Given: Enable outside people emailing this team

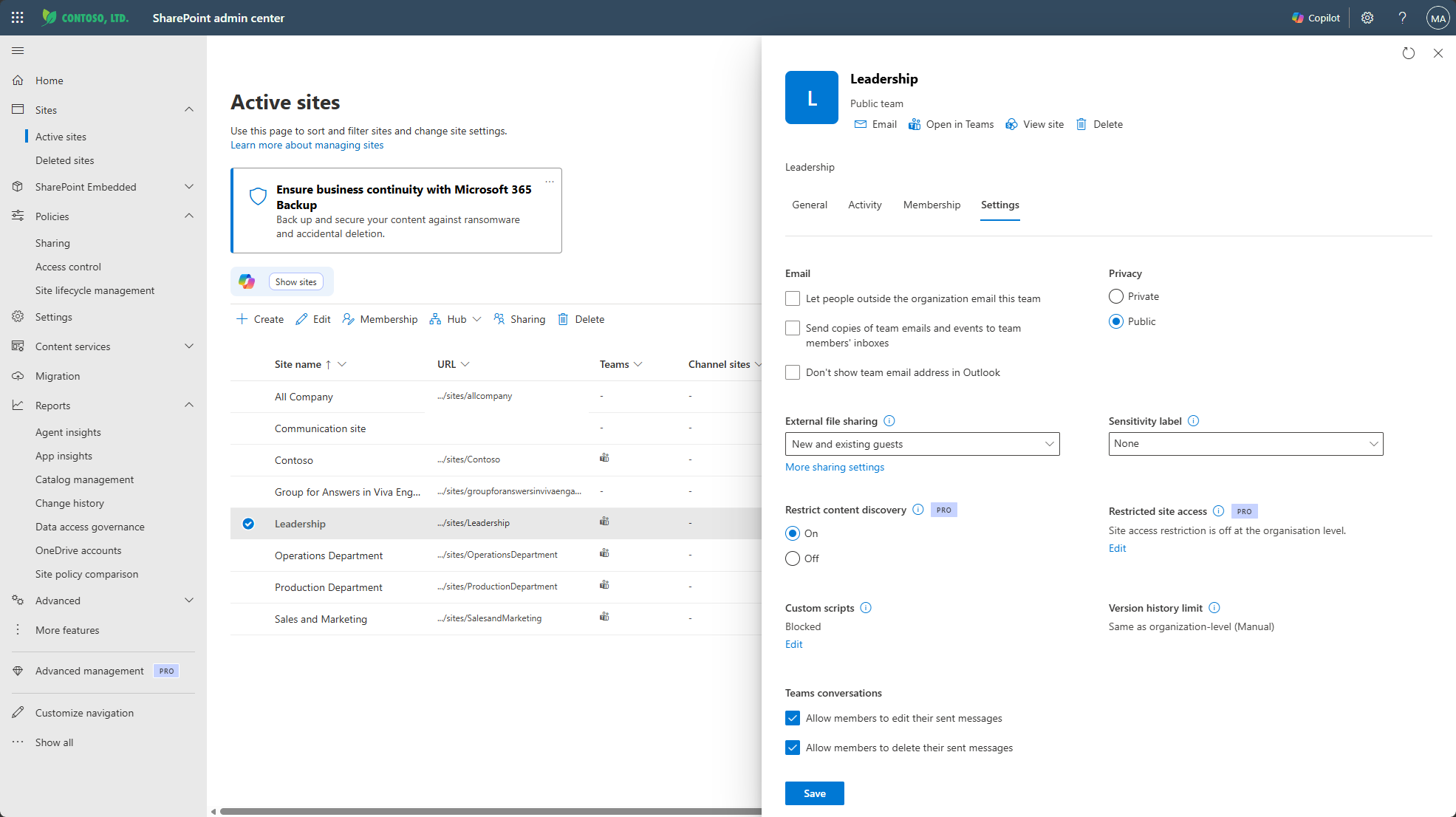Looking at the screenshot, I should [793, 298].
